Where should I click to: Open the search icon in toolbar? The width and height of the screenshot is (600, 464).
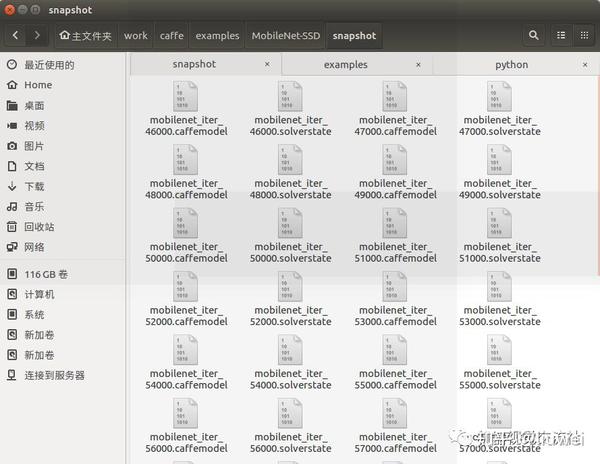pos(533,36)
